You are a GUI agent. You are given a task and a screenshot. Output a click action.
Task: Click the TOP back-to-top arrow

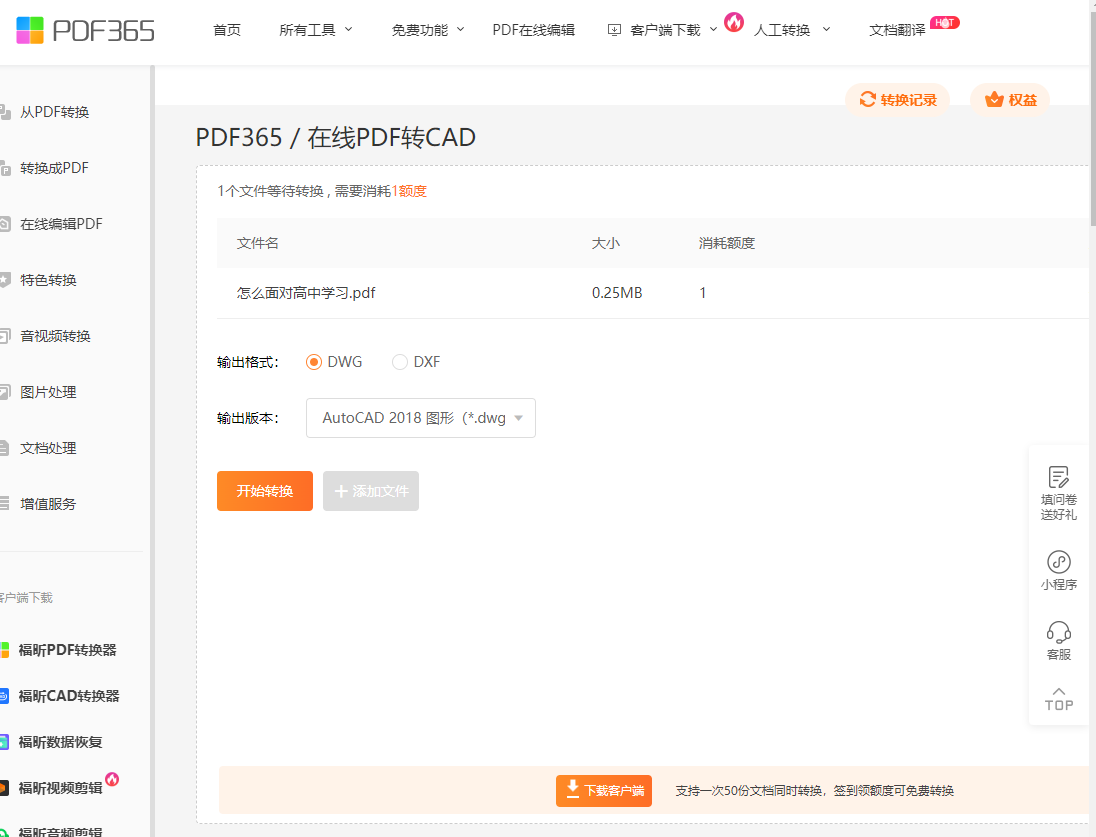1058,692
